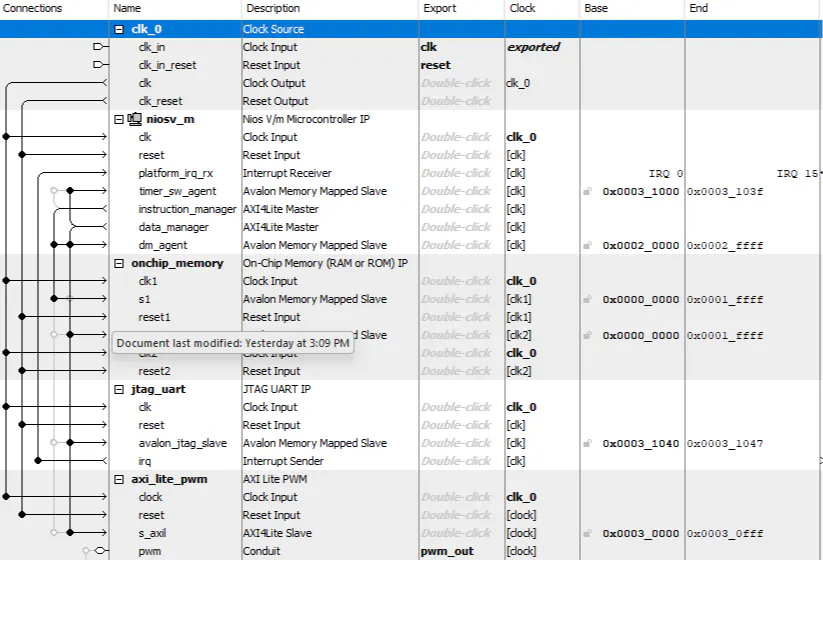823x617 pixels.
Task: Click the export arrow symbol for clk_in
Action: pyautogui.click(x=99, y=47)
